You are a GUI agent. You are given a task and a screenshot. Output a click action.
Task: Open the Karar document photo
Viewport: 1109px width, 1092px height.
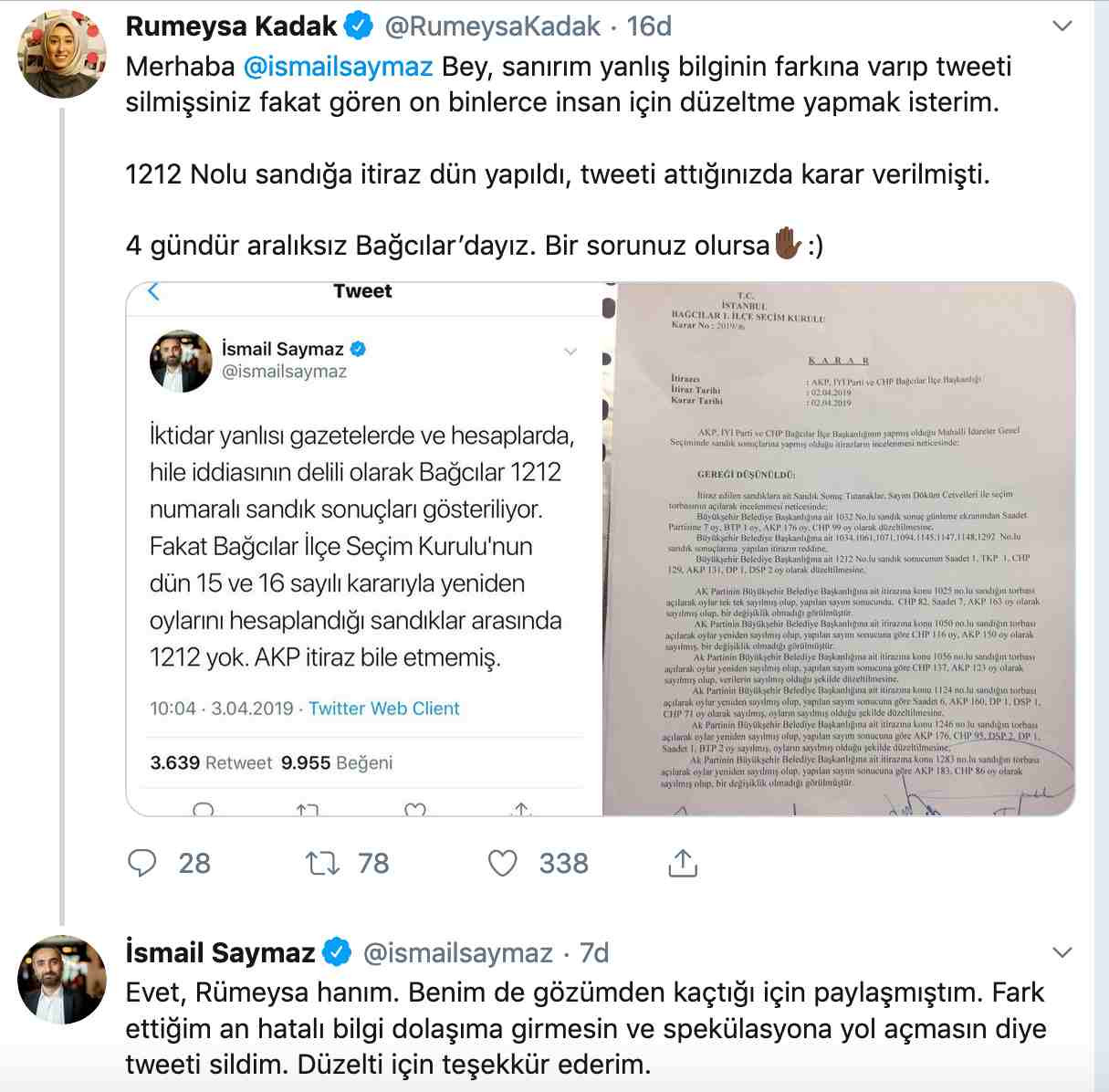839,549
